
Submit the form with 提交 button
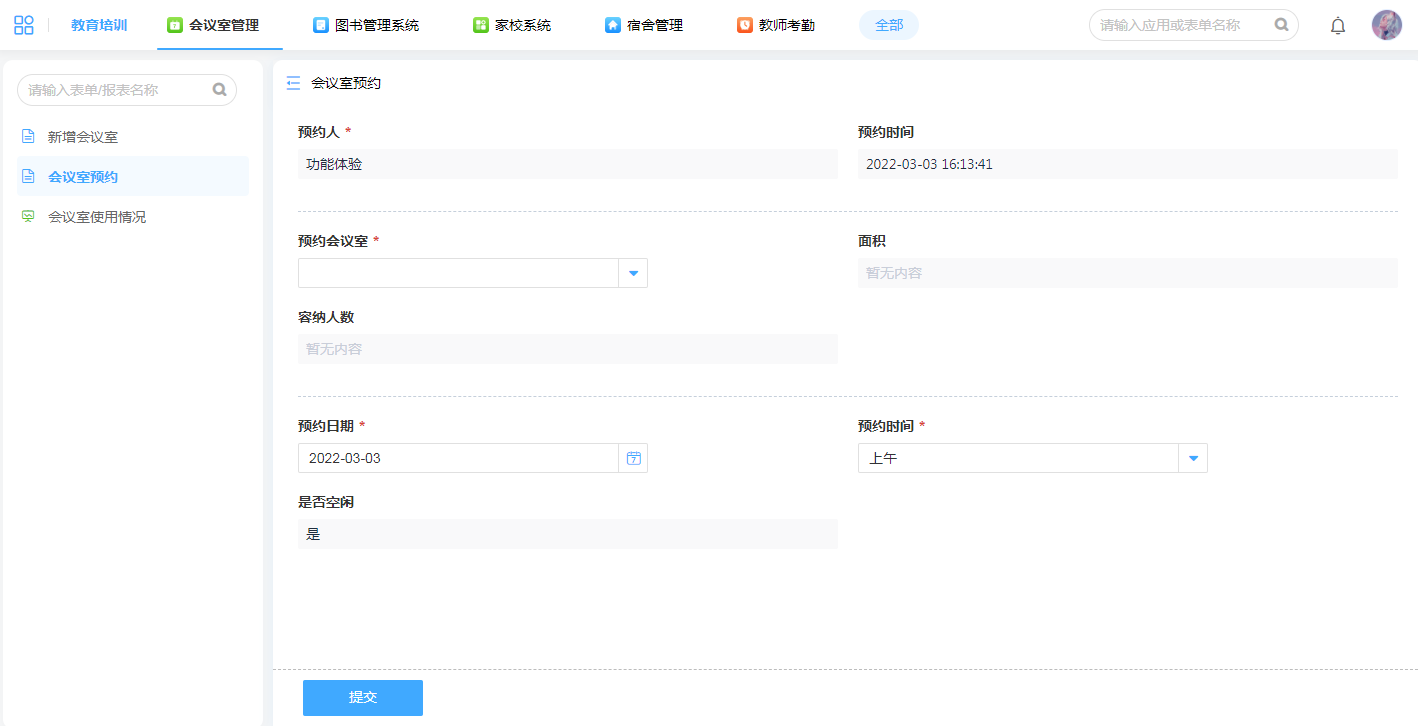(x=362, y=698)
